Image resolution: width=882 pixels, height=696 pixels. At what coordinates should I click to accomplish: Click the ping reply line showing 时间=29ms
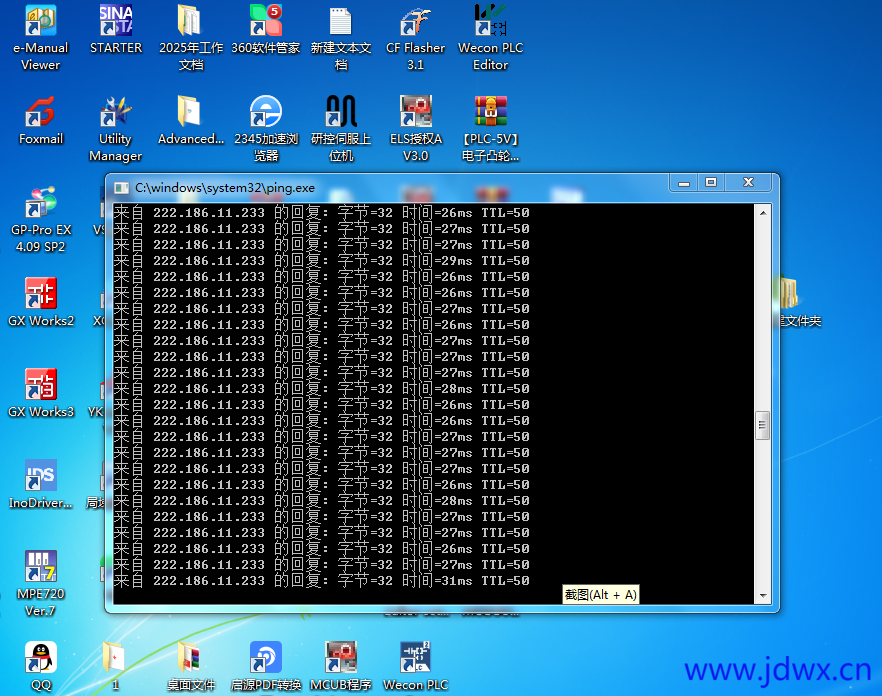pos(321,261)
